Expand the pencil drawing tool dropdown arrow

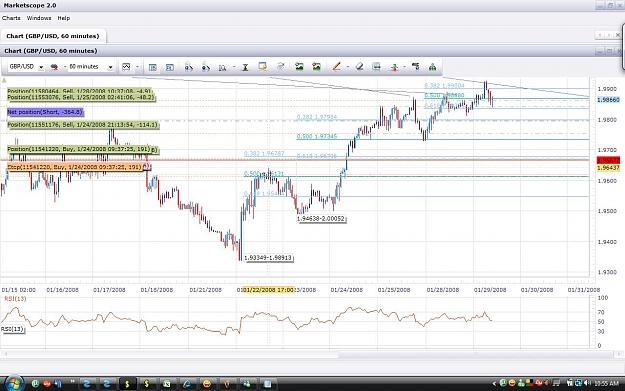coord(348,67)
